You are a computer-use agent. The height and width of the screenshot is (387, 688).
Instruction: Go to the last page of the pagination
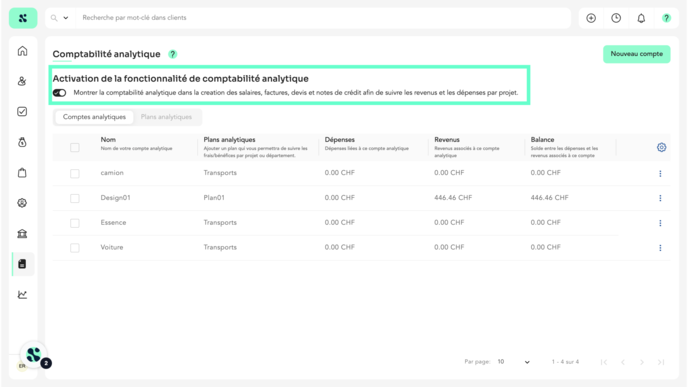661,362
